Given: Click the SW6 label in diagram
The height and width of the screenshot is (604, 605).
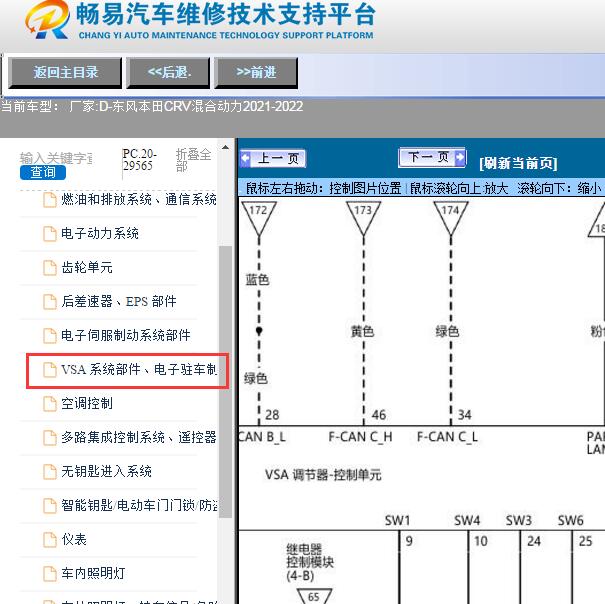Looking at the screenshot, I should pyautogui.click(x=570, y=521).
